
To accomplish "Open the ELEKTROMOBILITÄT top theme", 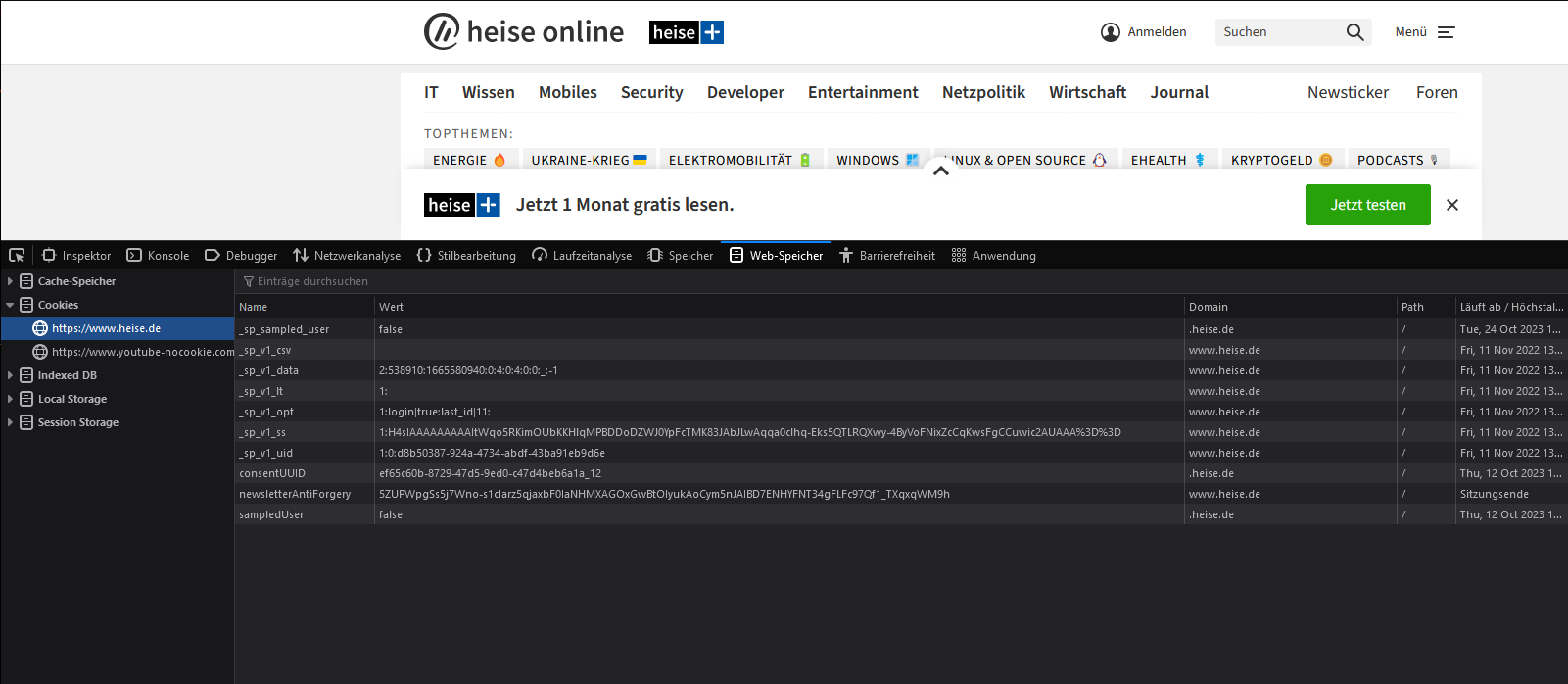I will click(739, 160).
